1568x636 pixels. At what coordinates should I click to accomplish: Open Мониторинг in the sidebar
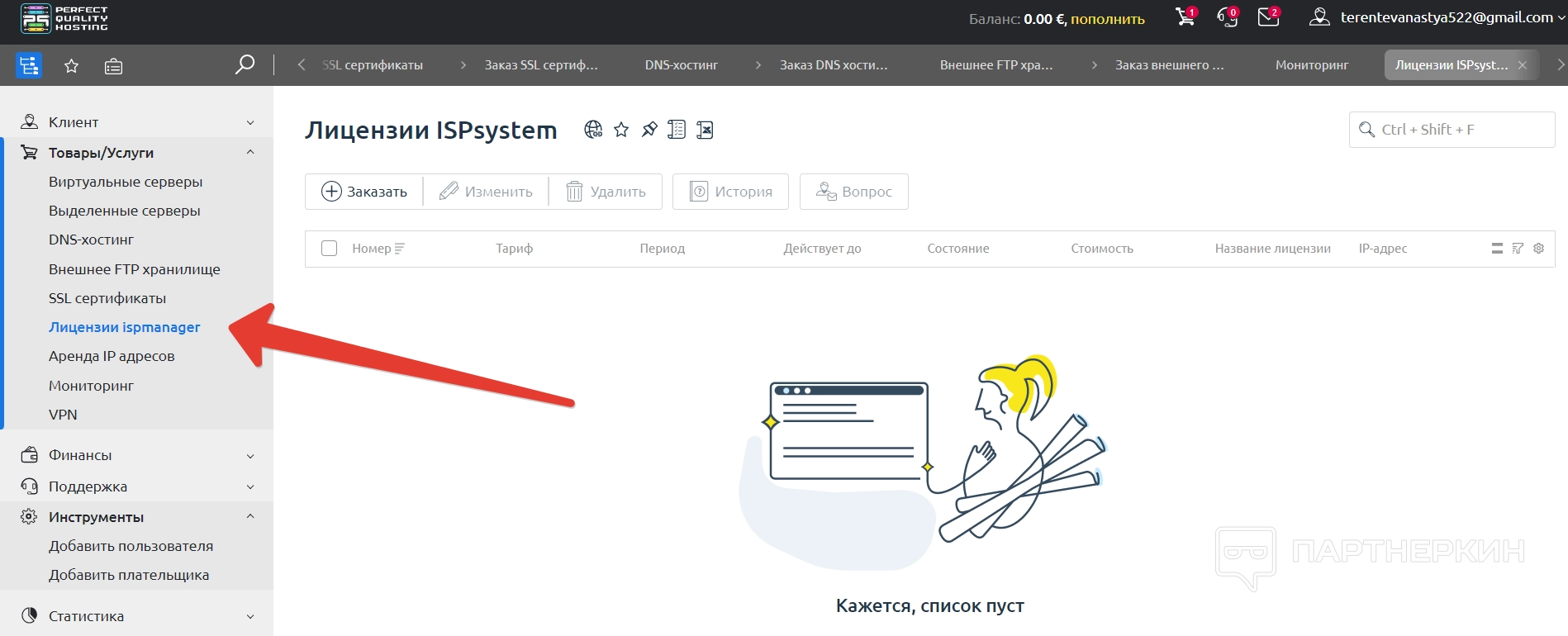pyautogui.click(x=91, y=386)
